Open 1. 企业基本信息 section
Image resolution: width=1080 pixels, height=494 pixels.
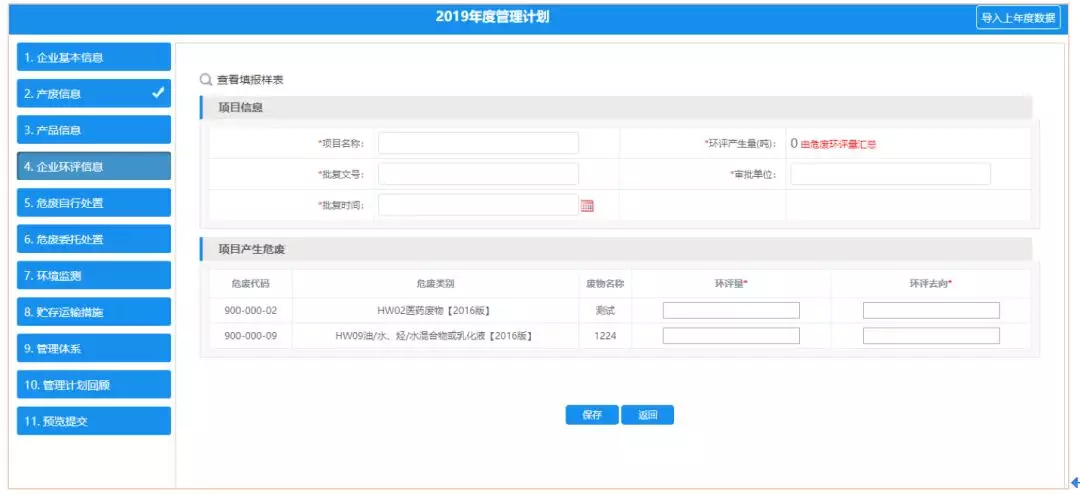pos(94,57)
